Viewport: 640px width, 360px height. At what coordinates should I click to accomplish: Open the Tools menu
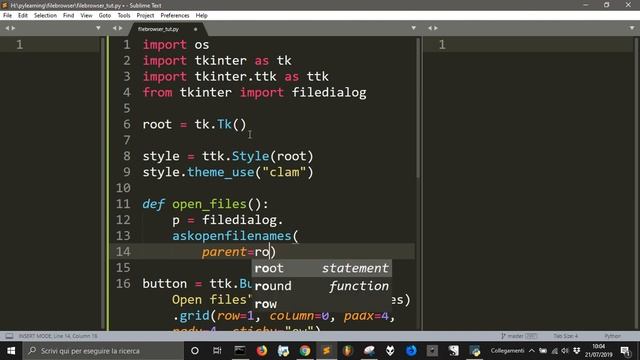124,16
